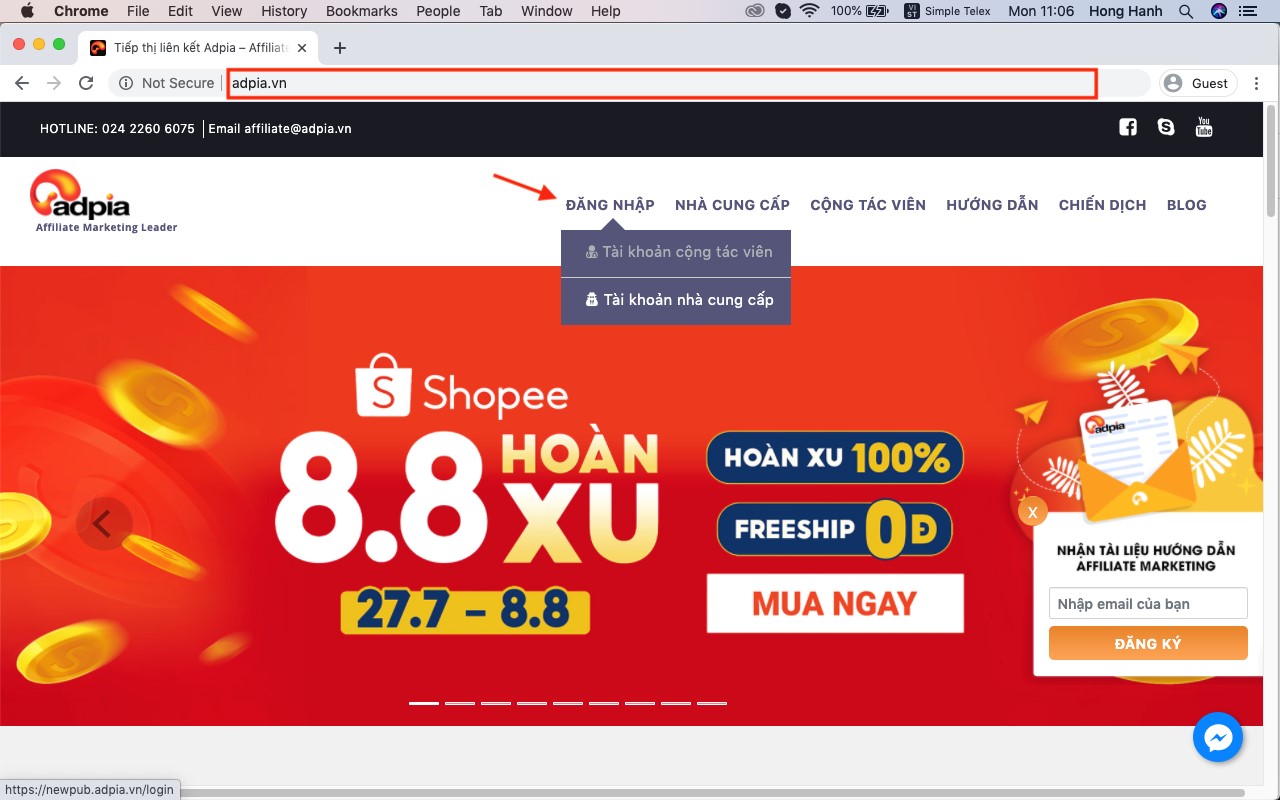Close the email signup popup with X
Image resolution: width=1280 pixels, height=800 pixels.
point(1032,512)
